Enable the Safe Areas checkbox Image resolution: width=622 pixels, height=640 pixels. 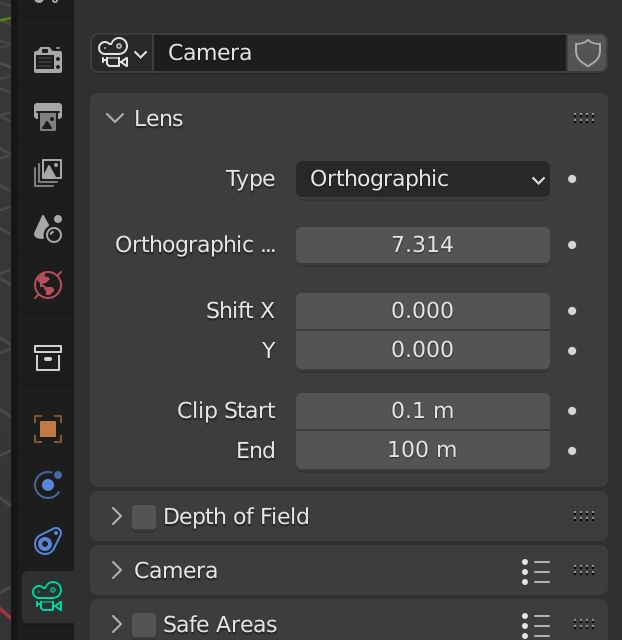(144, 625)
